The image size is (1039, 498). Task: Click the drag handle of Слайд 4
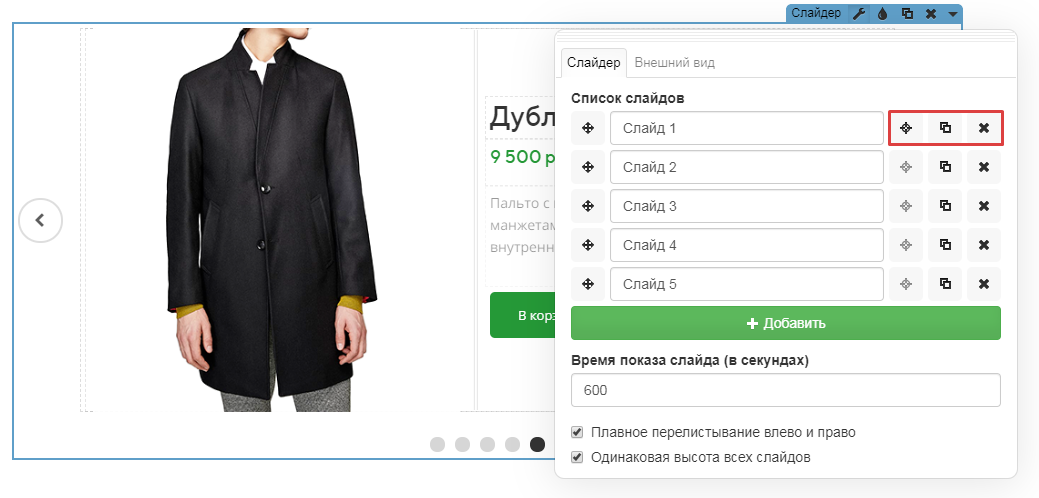(588, 245)
